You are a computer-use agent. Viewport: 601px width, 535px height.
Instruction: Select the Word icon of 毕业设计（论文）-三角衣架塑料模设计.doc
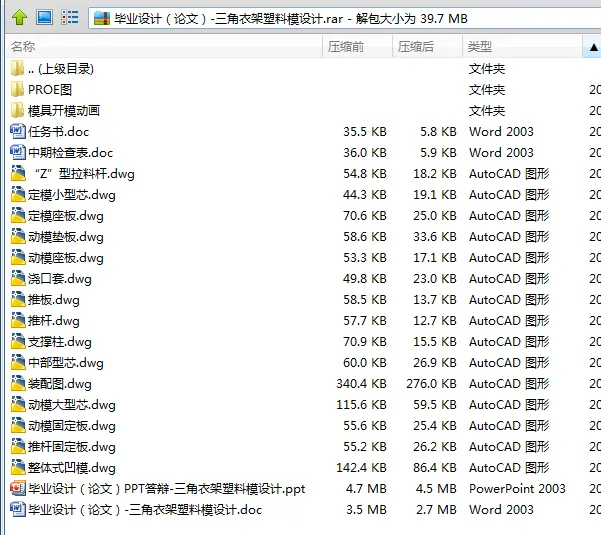tap(18, 509)
